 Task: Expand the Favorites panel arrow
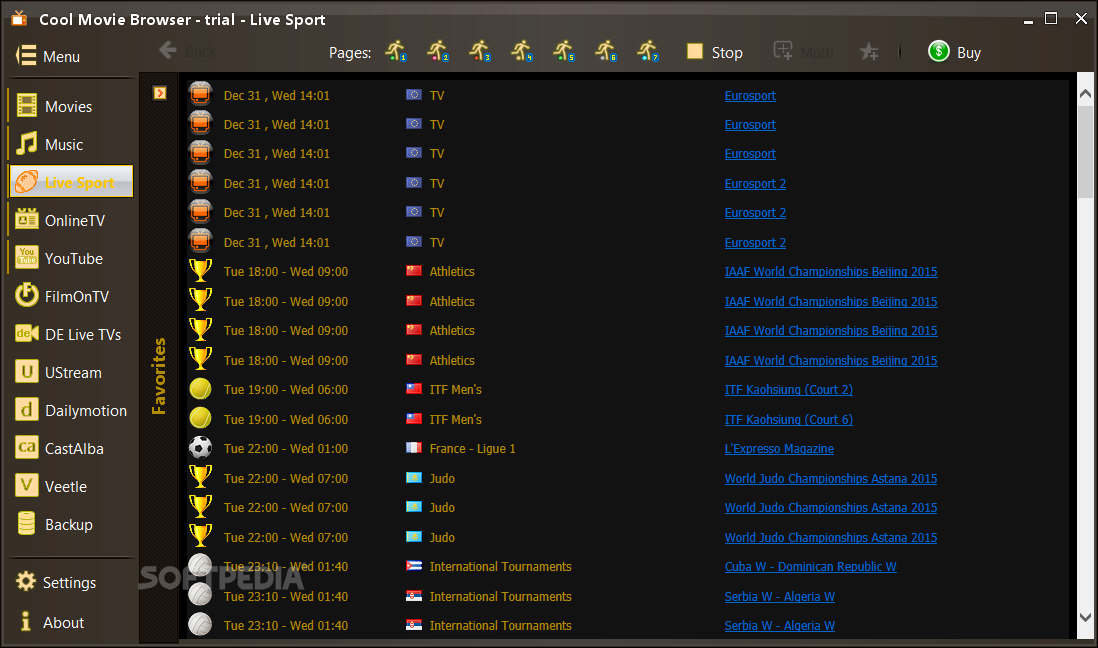tap(160, 93)
